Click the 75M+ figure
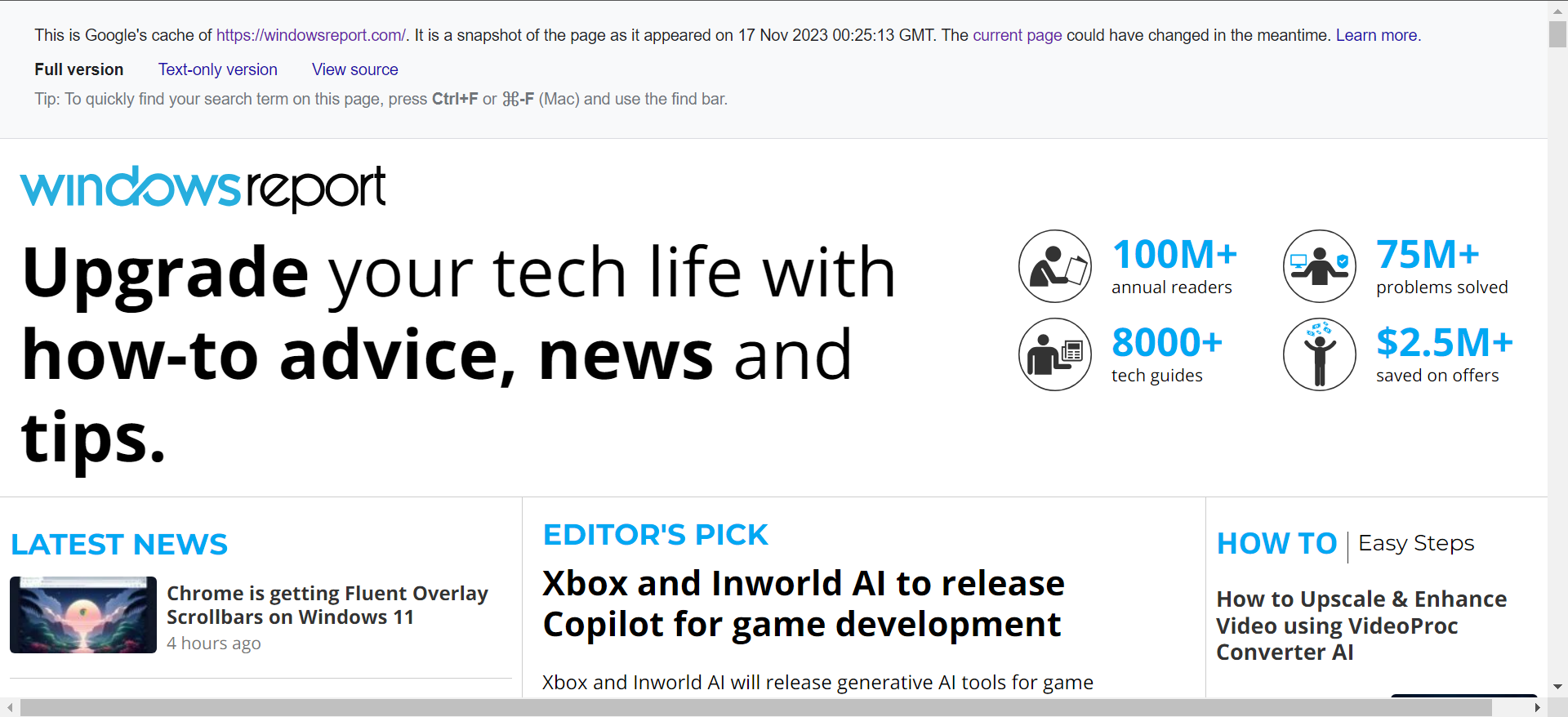This screenshot has height=717, width=1568. [1428, 254]
